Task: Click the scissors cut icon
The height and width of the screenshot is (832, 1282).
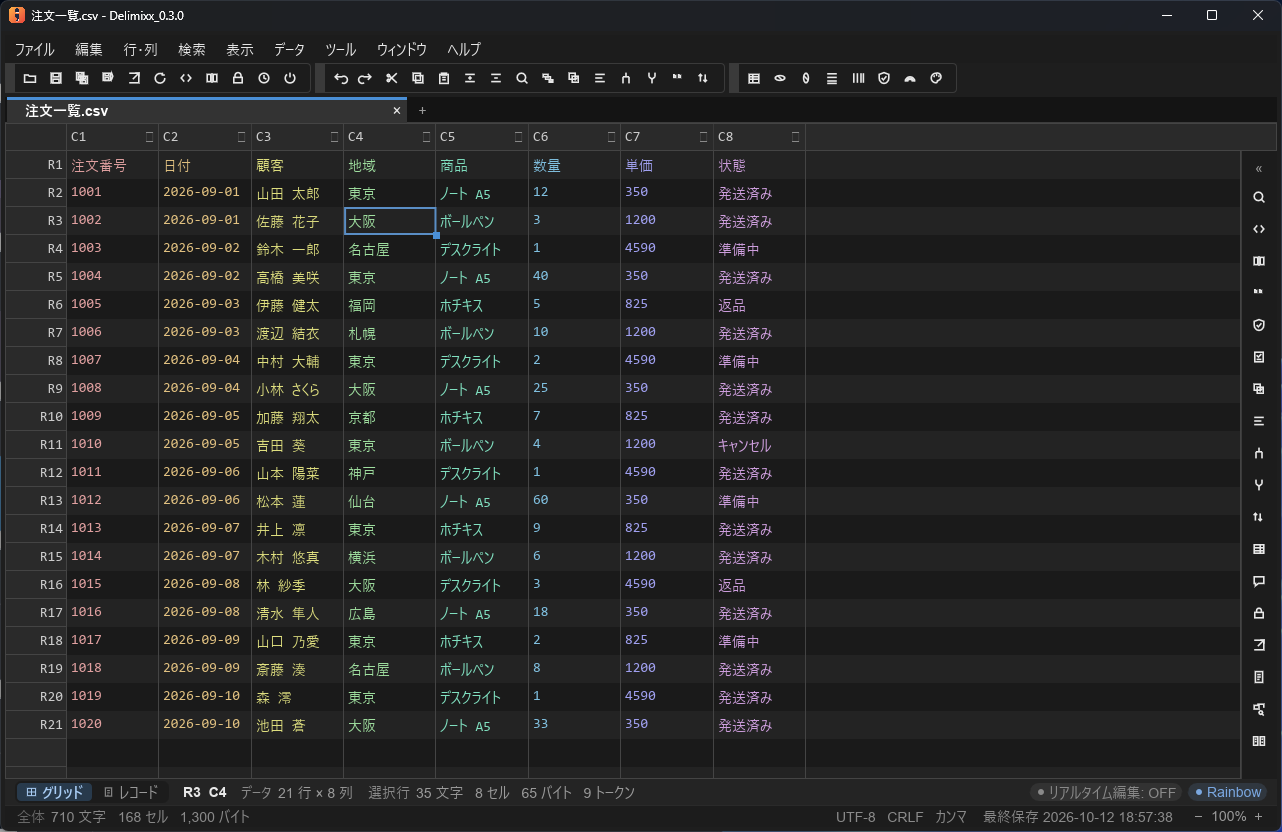Action: [392, 78]
